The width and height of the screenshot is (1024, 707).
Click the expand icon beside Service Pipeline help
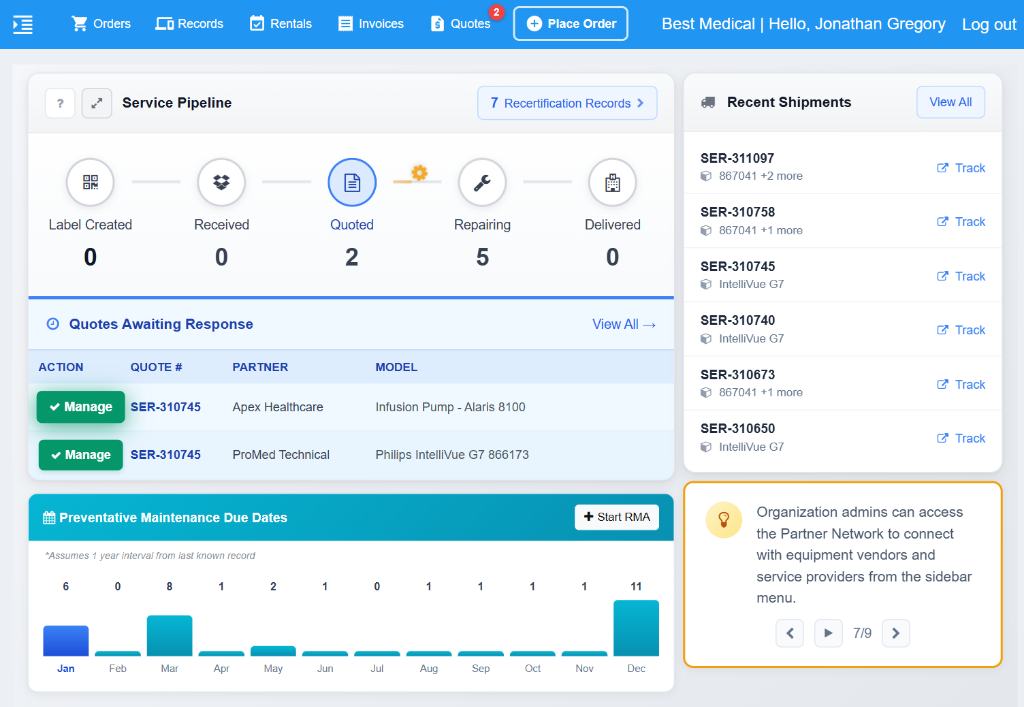point(95,103)
